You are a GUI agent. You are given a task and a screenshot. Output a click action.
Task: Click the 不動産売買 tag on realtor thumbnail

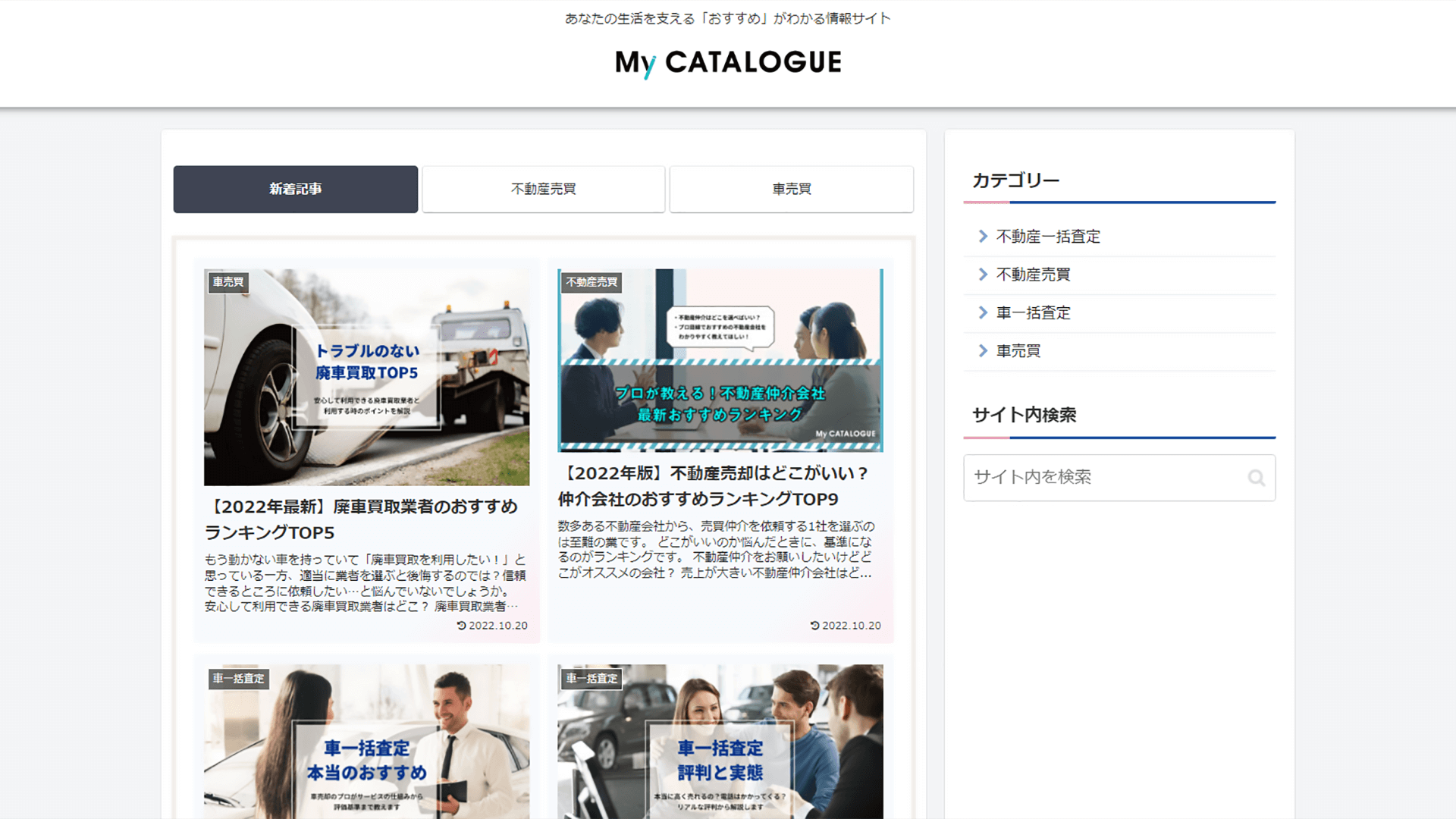click(x=591, y=282)
